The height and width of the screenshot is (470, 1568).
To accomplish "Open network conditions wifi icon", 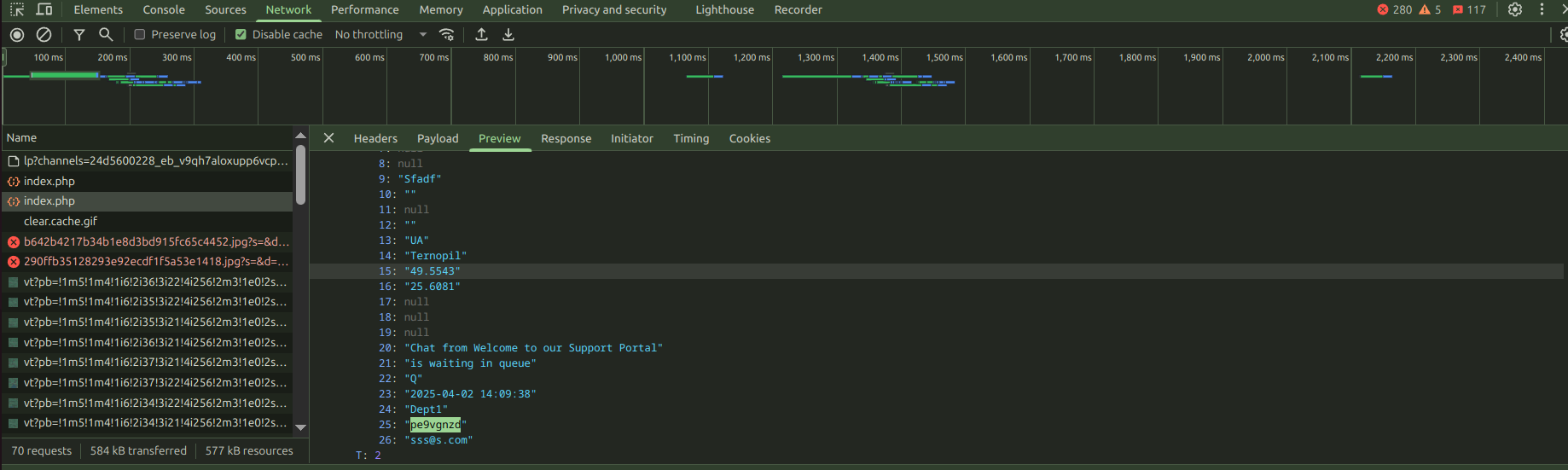I will (446, 35).
